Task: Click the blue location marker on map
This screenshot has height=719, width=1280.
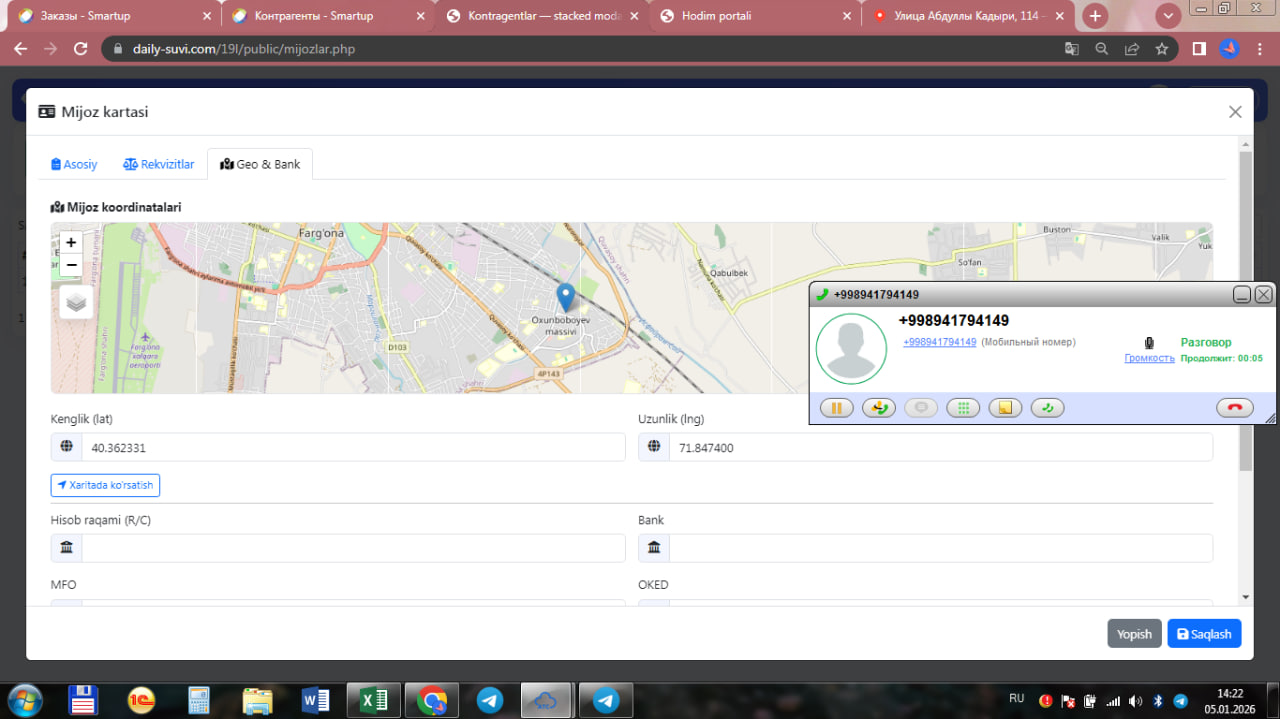Action: [565, 297]
